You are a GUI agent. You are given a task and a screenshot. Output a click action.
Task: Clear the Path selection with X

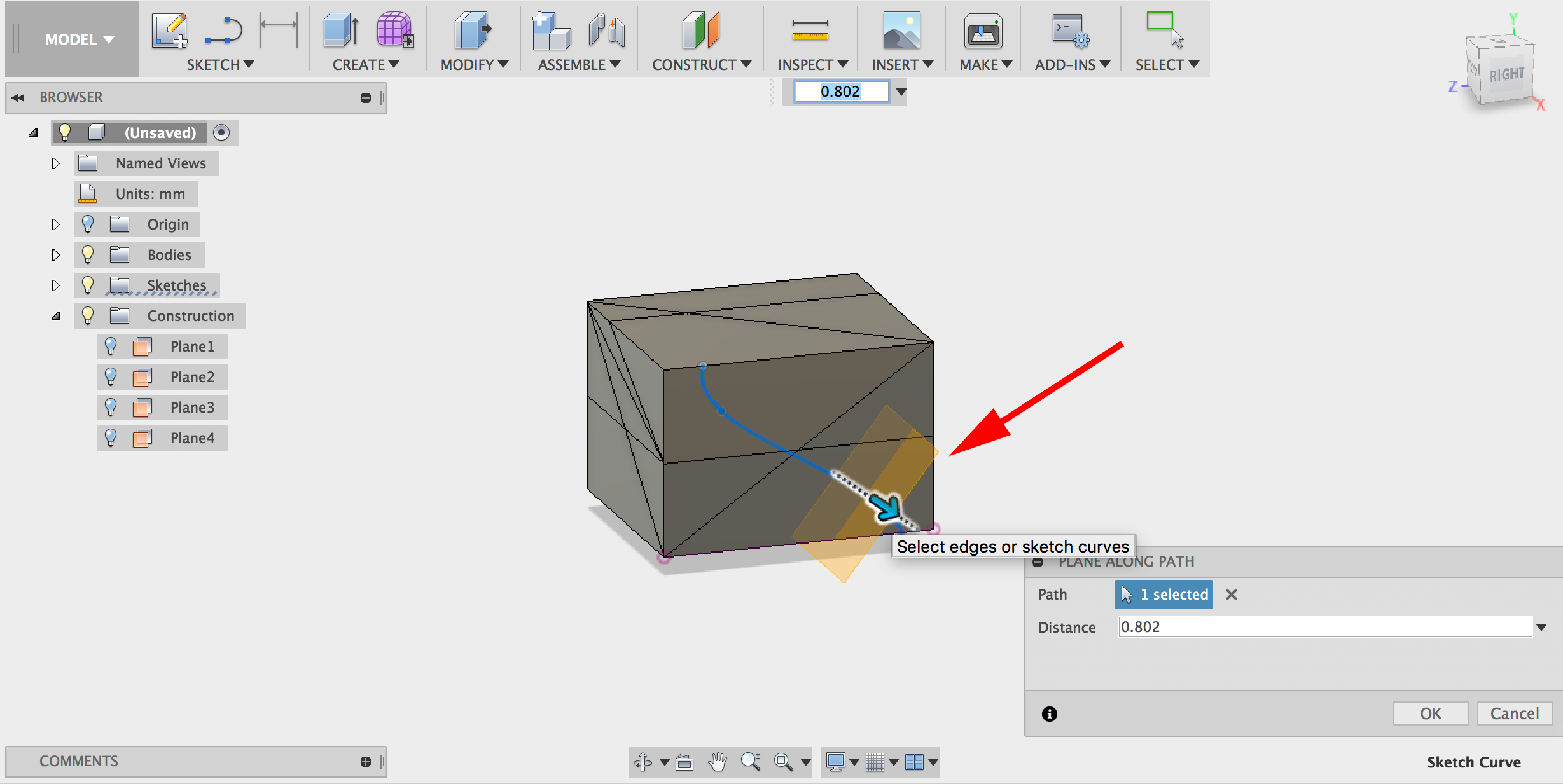pyautogui.click(x=1232, y=595)
